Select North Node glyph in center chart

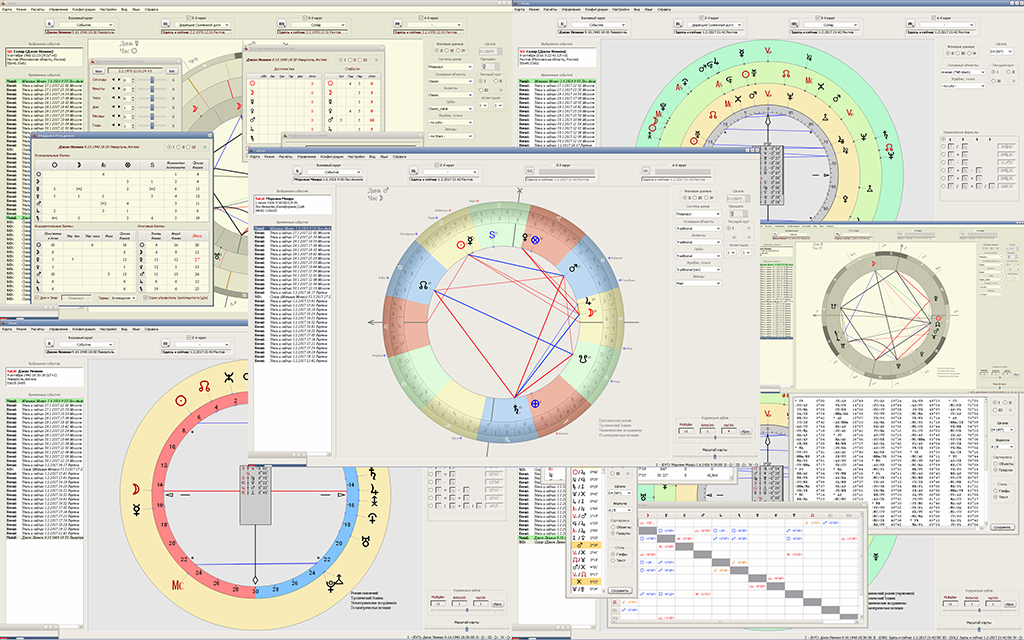pyautogui.click(x=424, y=285)
